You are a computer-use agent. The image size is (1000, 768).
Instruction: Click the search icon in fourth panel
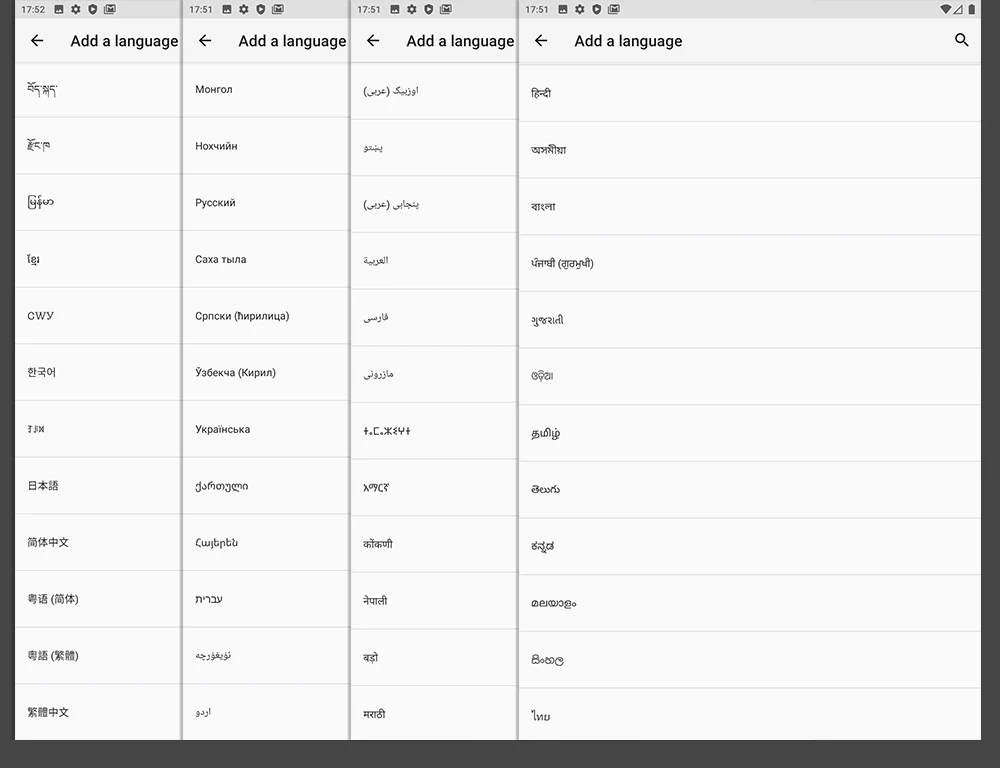(961, 41)
